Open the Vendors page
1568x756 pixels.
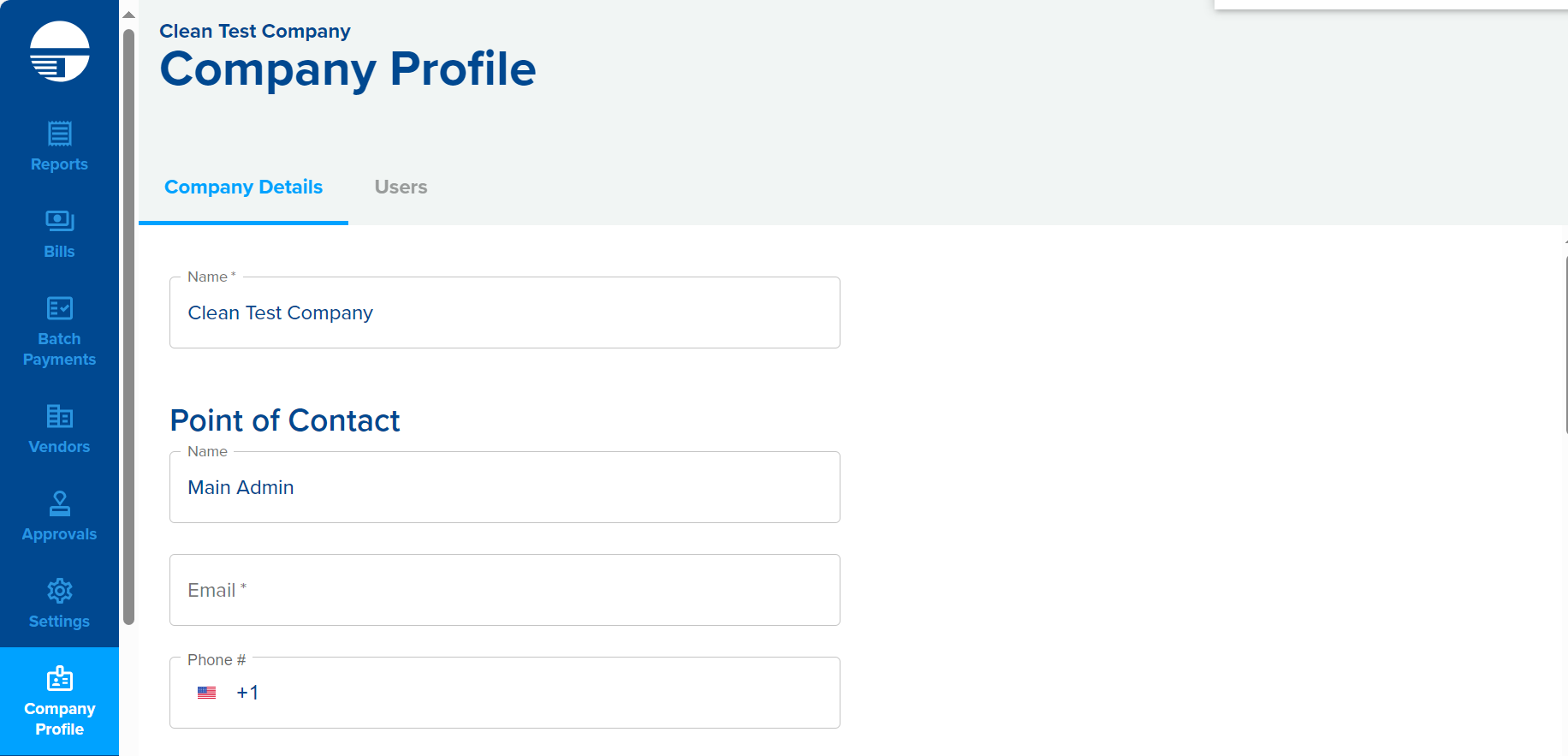[58, 428]
